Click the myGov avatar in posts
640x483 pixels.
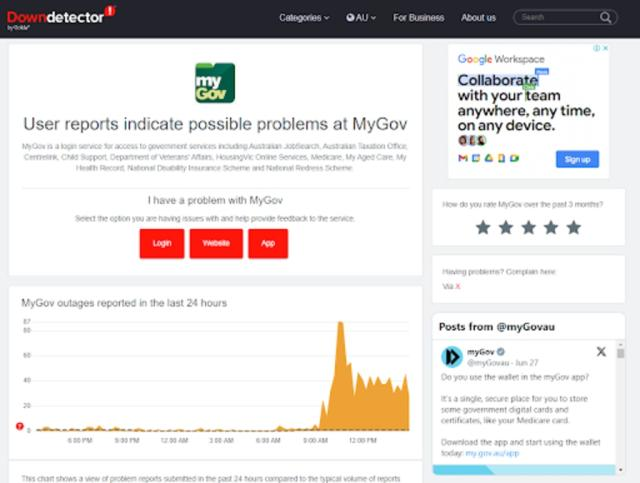(x=452, y=356)
